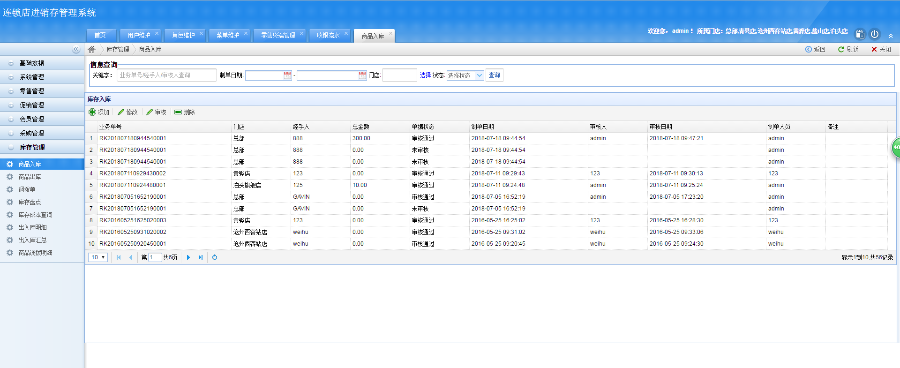This screenshot has height=368, width=900.
Task: Go to first page in pager
Action: [x=119, y=257]
